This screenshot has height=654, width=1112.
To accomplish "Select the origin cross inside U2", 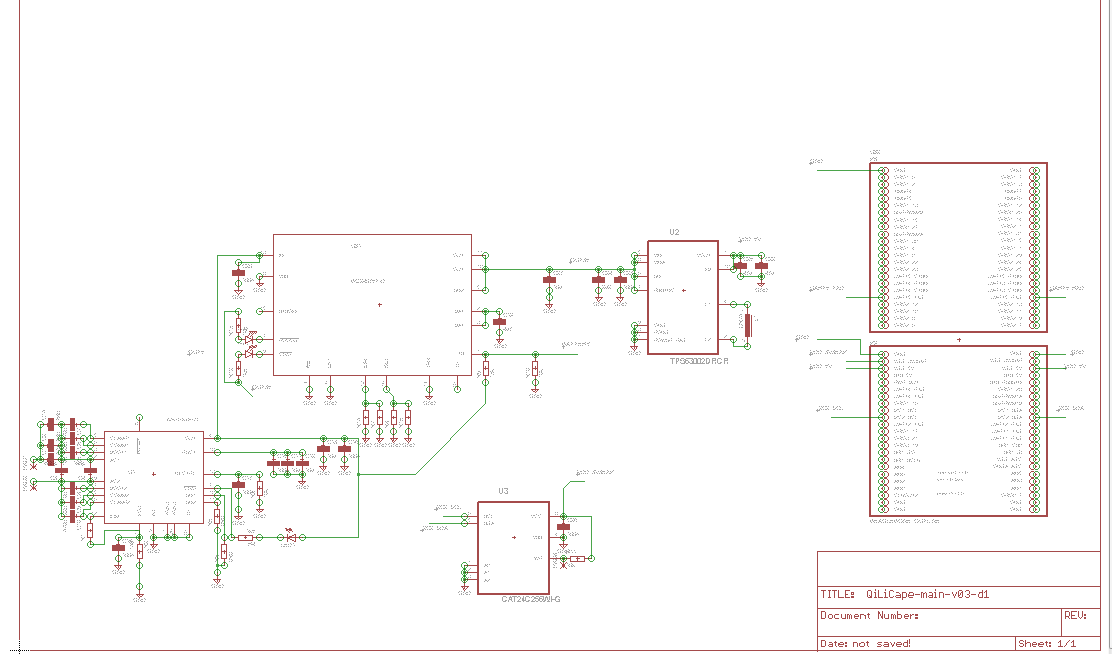I will coord(684,290).
